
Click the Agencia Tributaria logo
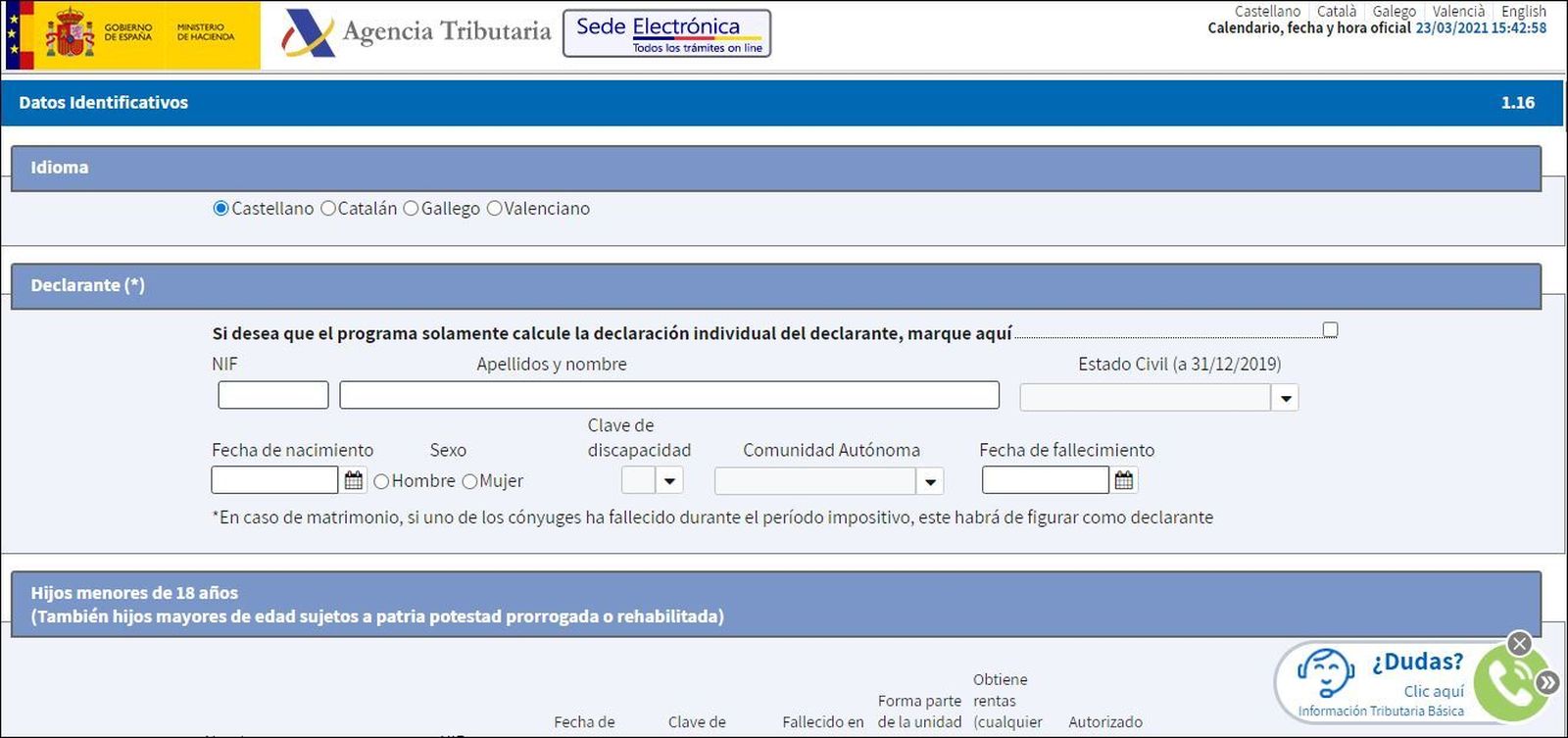(416, 32)
